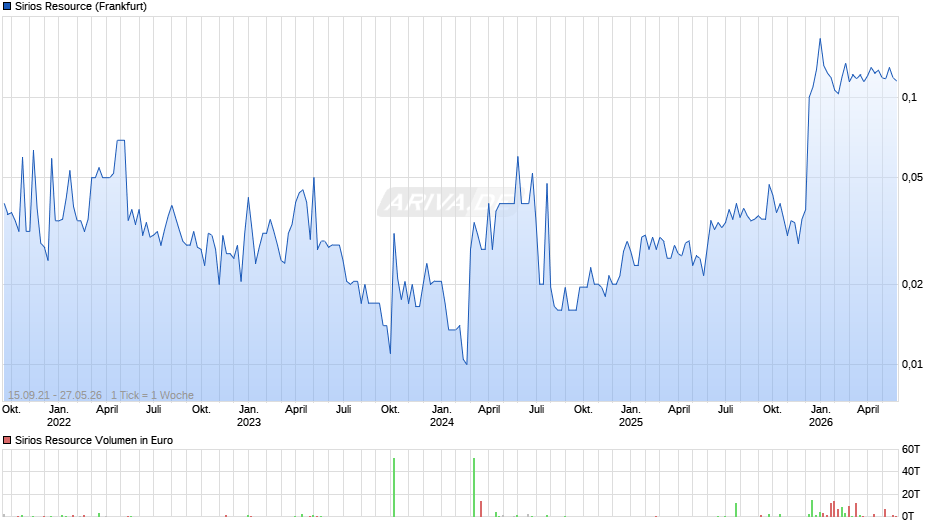940x526 pixels.
Task: Click the 0,02 price axis label
Action: pyautogui.click(x=912, y=284)
